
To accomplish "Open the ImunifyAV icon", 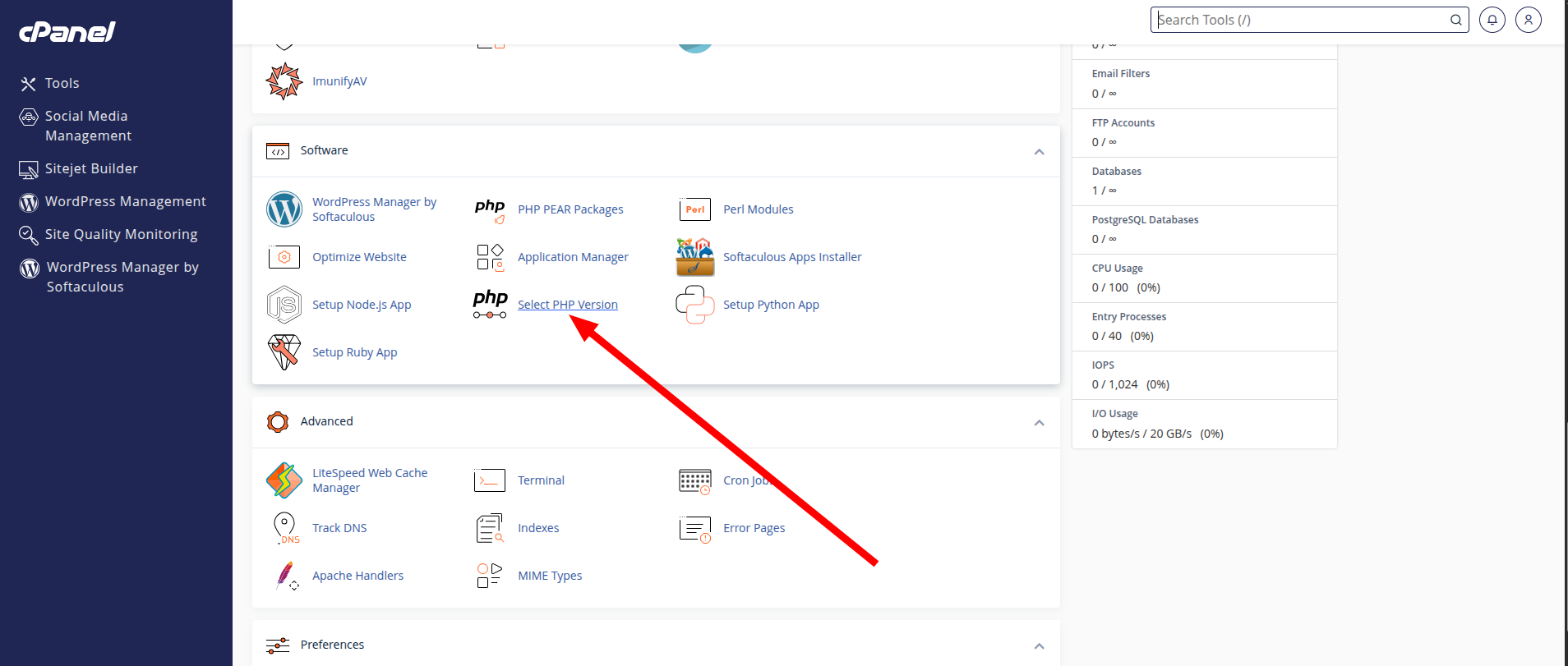I will (x=284, y=81).
